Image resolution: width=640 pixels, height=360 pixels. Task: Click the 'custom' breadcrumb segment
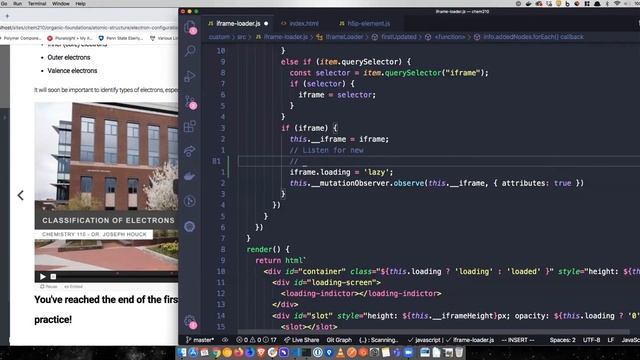[x=219, y=37]
